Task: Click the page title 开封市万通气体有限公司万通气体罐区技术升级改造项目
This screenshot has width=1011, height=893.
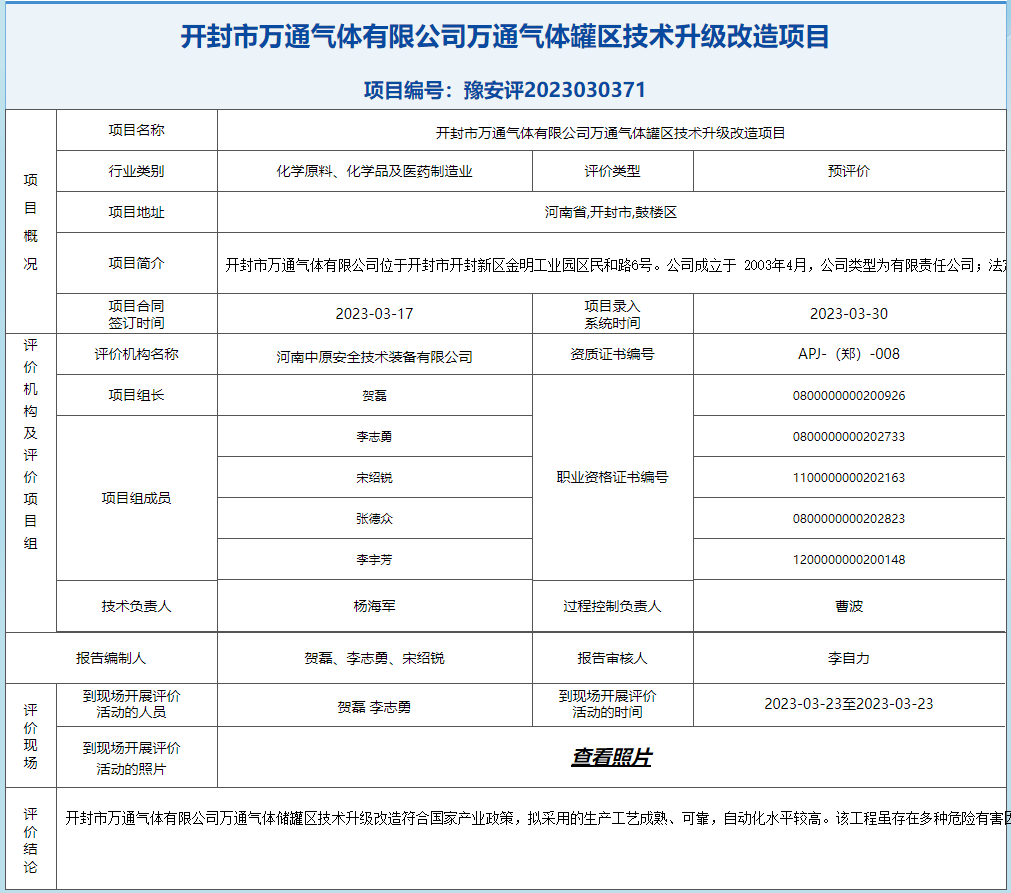Action: (505, 36)
